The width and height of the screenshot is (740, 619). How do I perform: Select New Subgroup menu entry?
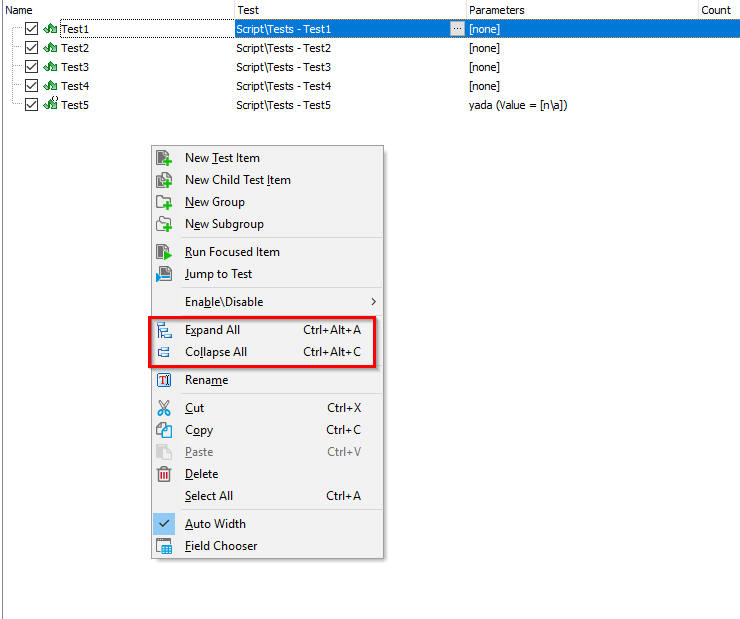(224, 224)
